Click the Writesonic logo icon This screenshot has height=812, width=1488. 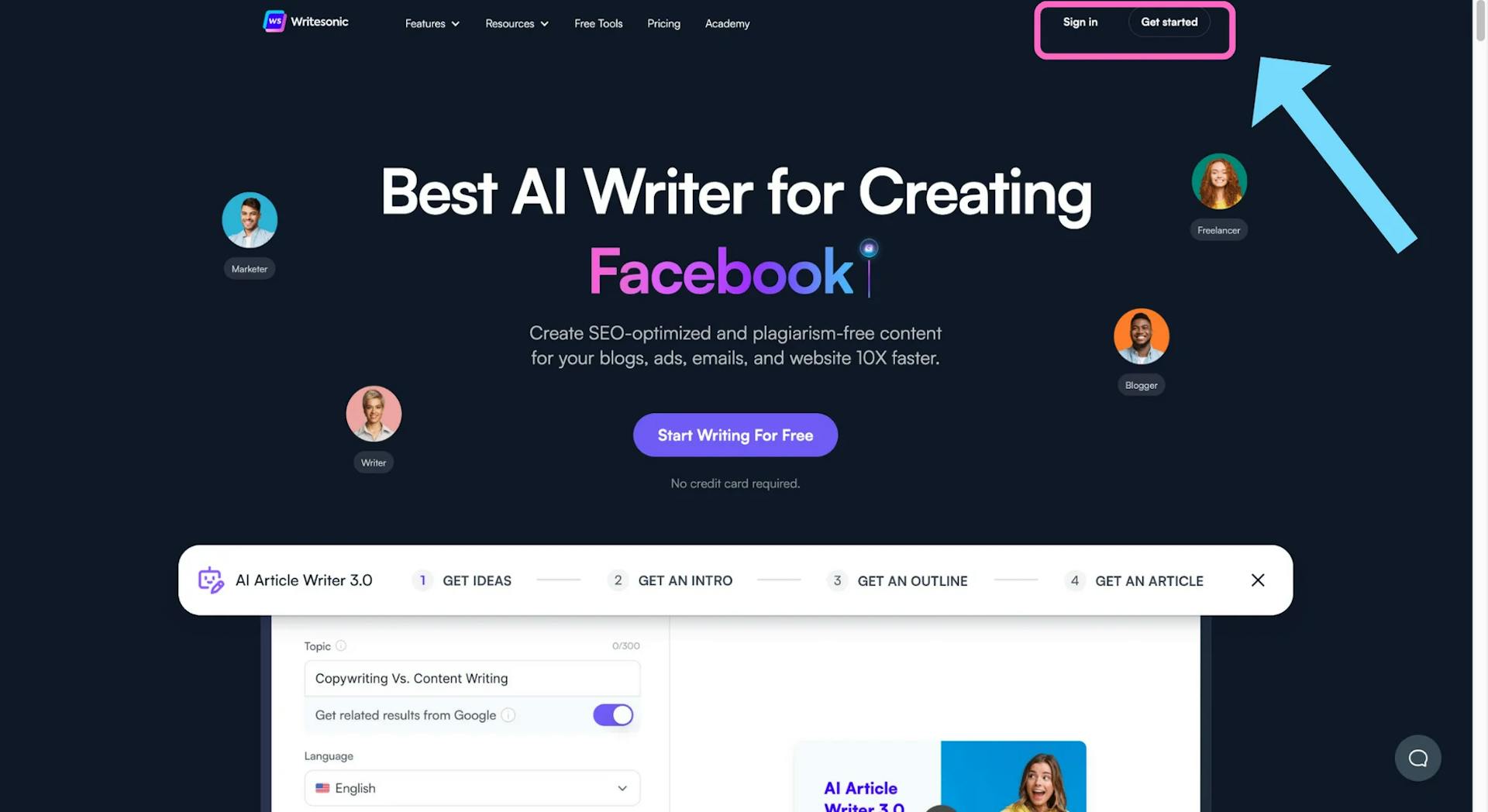point(274,22)
